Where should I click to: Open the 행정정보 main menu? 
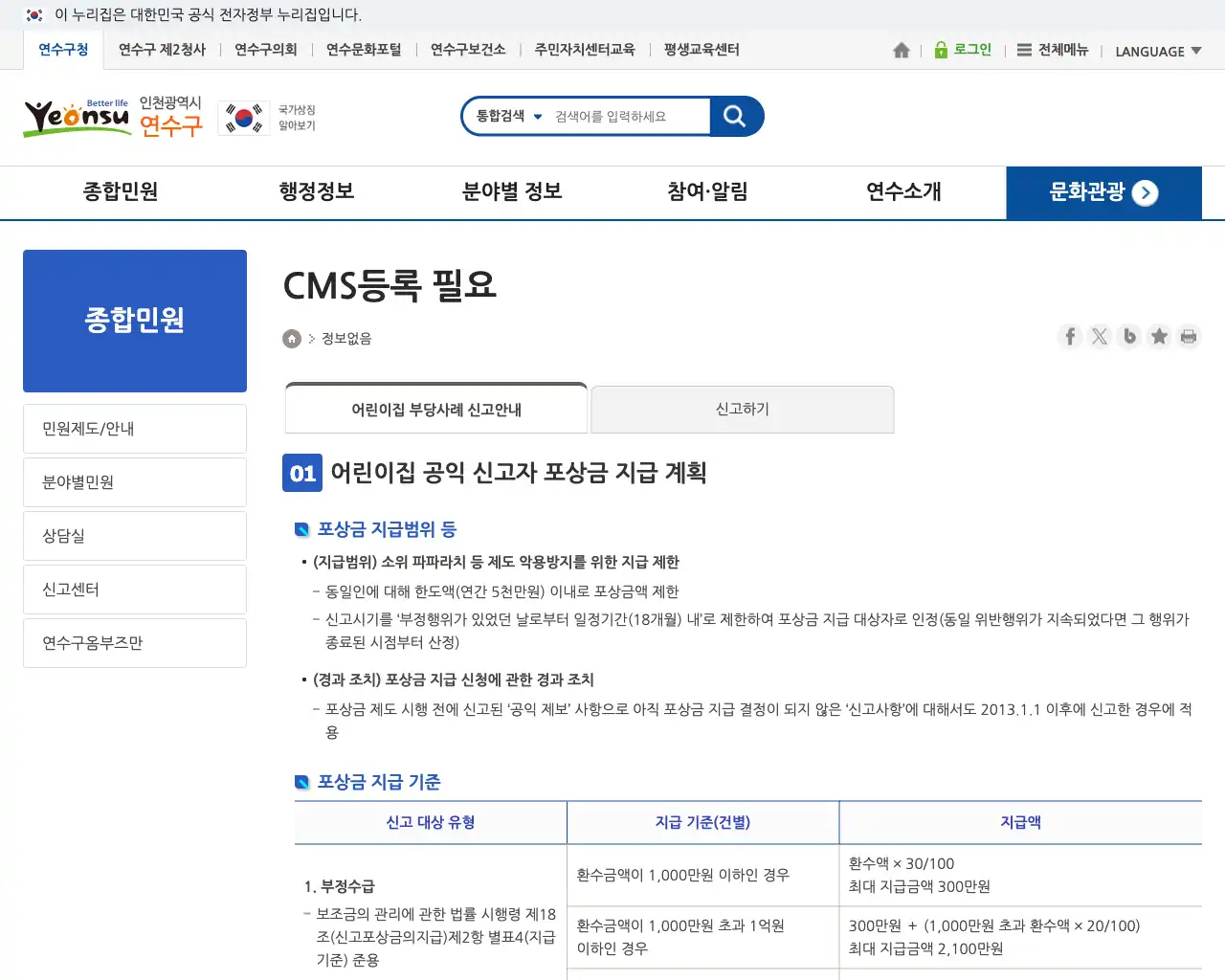tap(317, 192)
